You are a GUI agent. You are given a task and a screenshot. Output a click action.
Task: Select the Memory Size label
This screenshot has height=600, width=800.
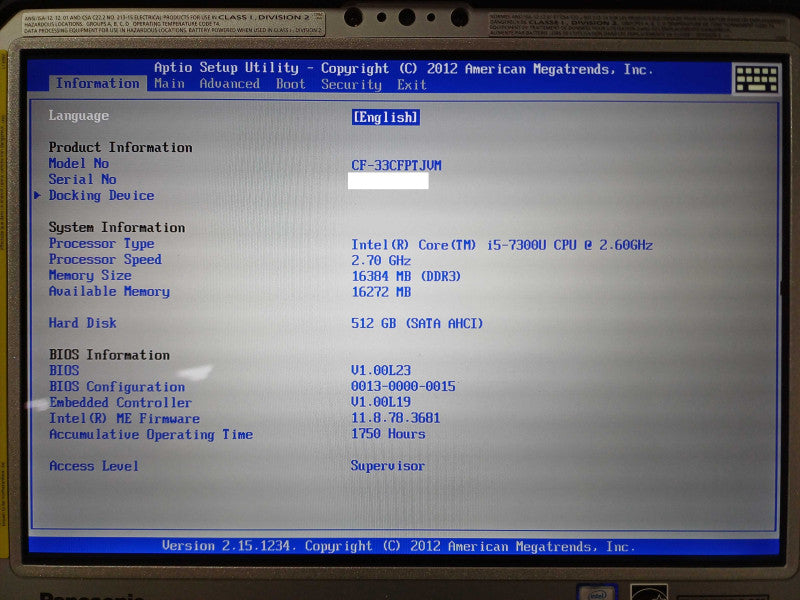point(90,276)
